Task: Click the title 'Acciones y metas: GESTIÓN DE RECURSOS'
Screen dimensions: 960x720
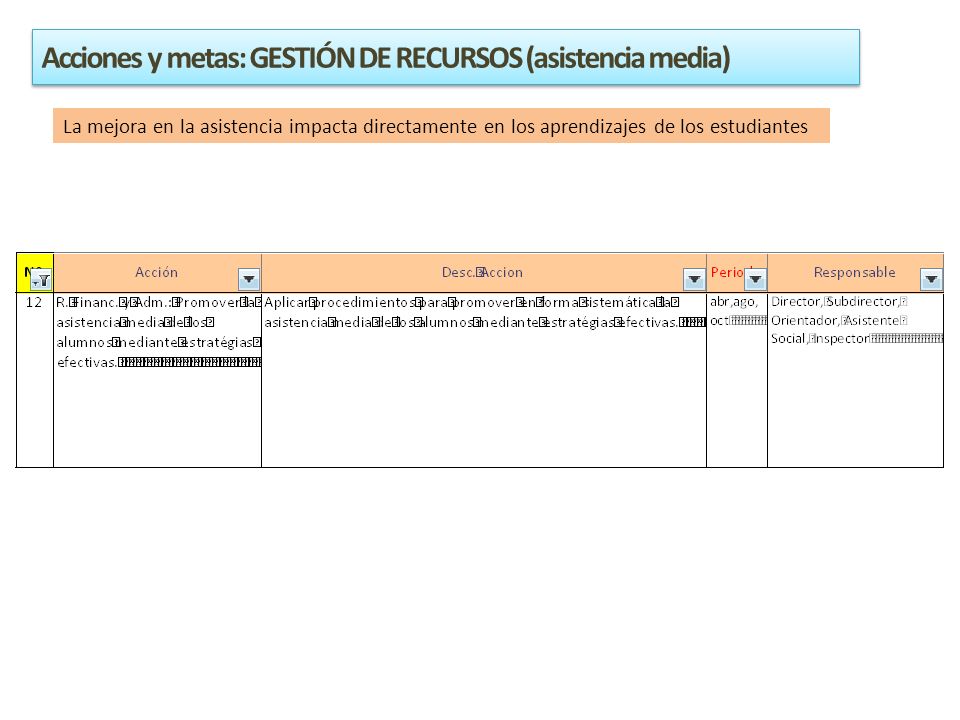Action: (x=446, y=57)
